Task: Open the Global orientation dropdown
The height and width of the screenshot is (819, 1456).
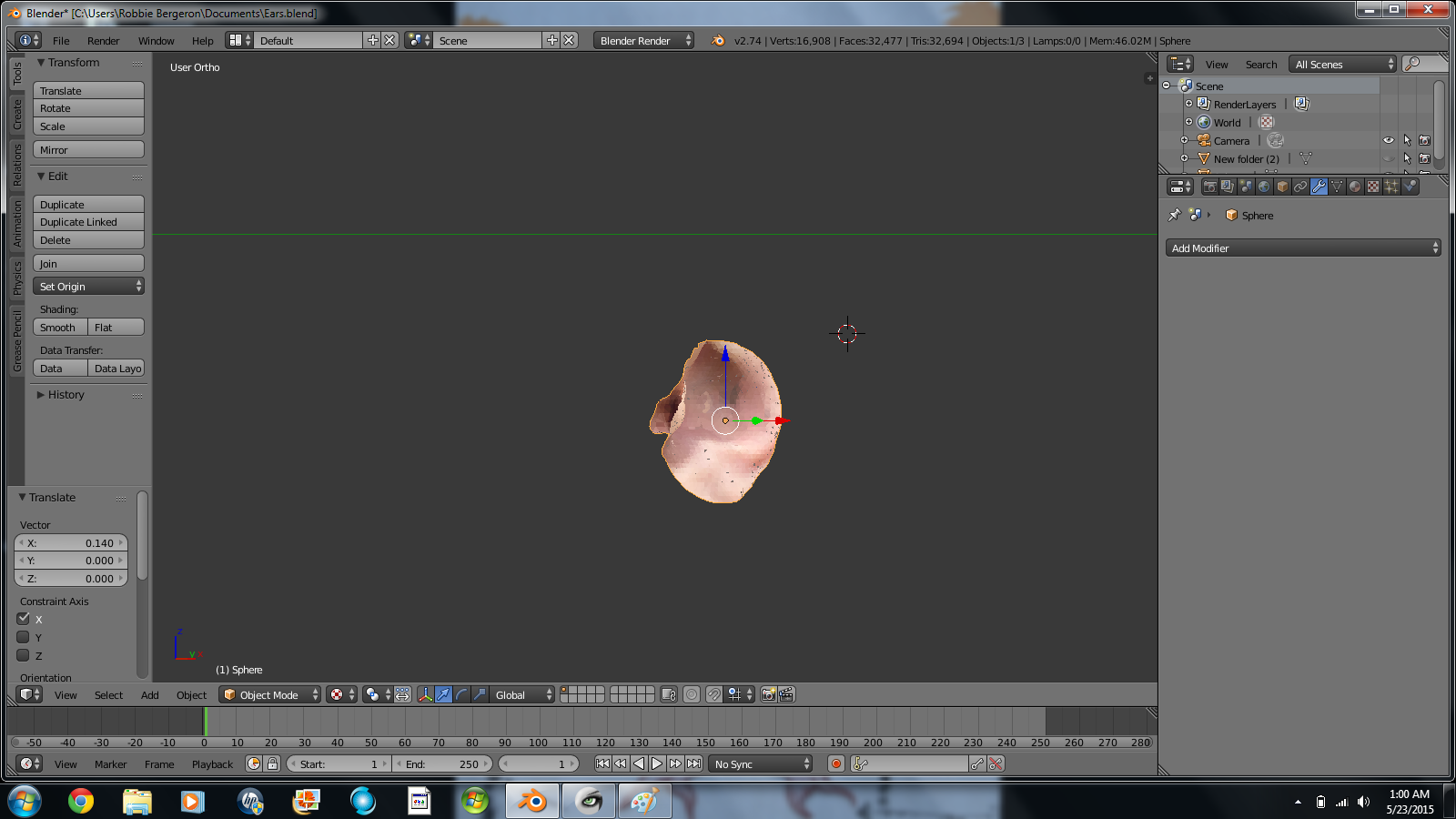Action: pyautogui.click(x=521, y=694)
